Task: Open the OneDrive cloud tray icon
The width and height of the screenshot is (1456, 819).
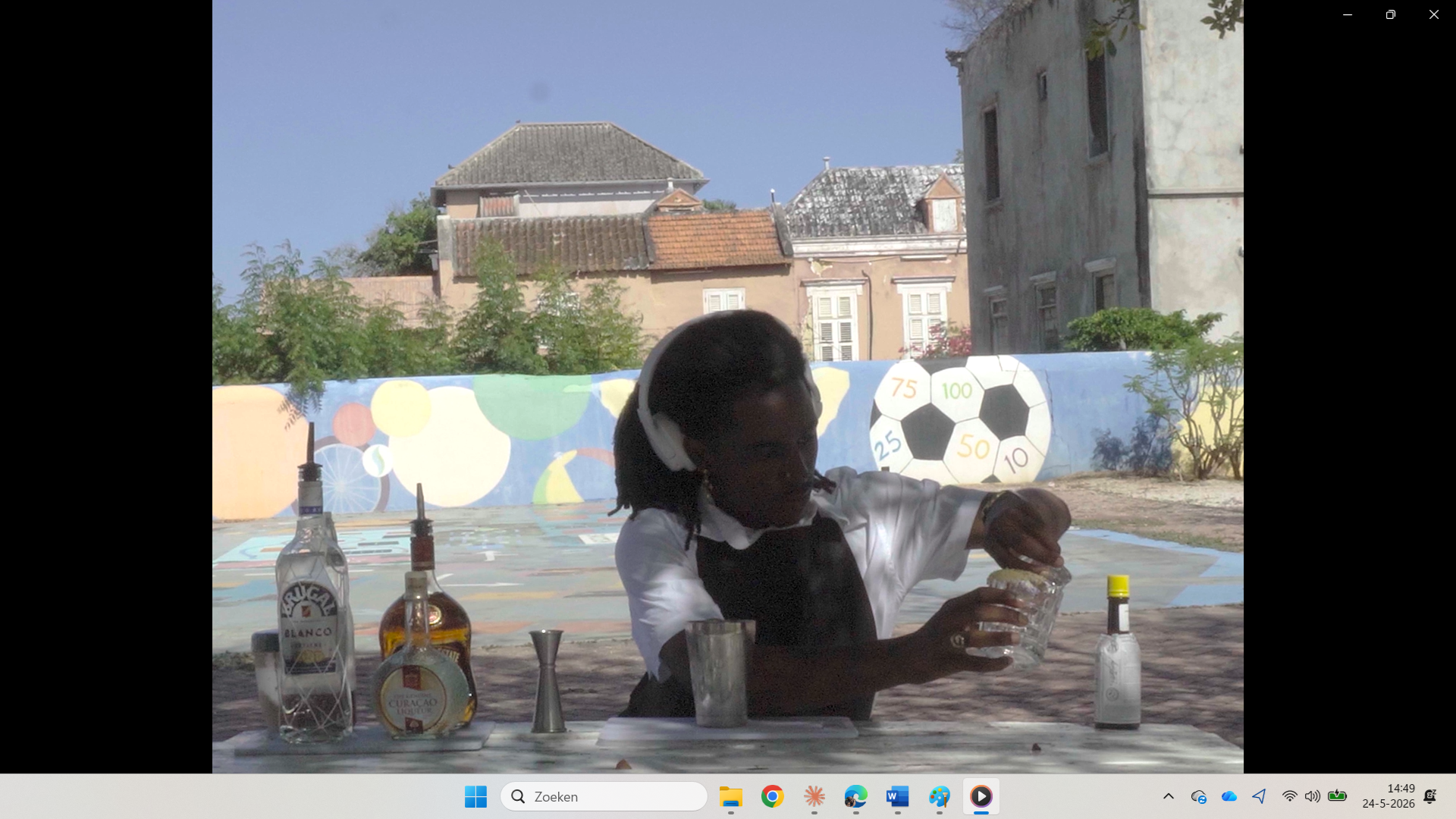Action: pos(1229,796)
